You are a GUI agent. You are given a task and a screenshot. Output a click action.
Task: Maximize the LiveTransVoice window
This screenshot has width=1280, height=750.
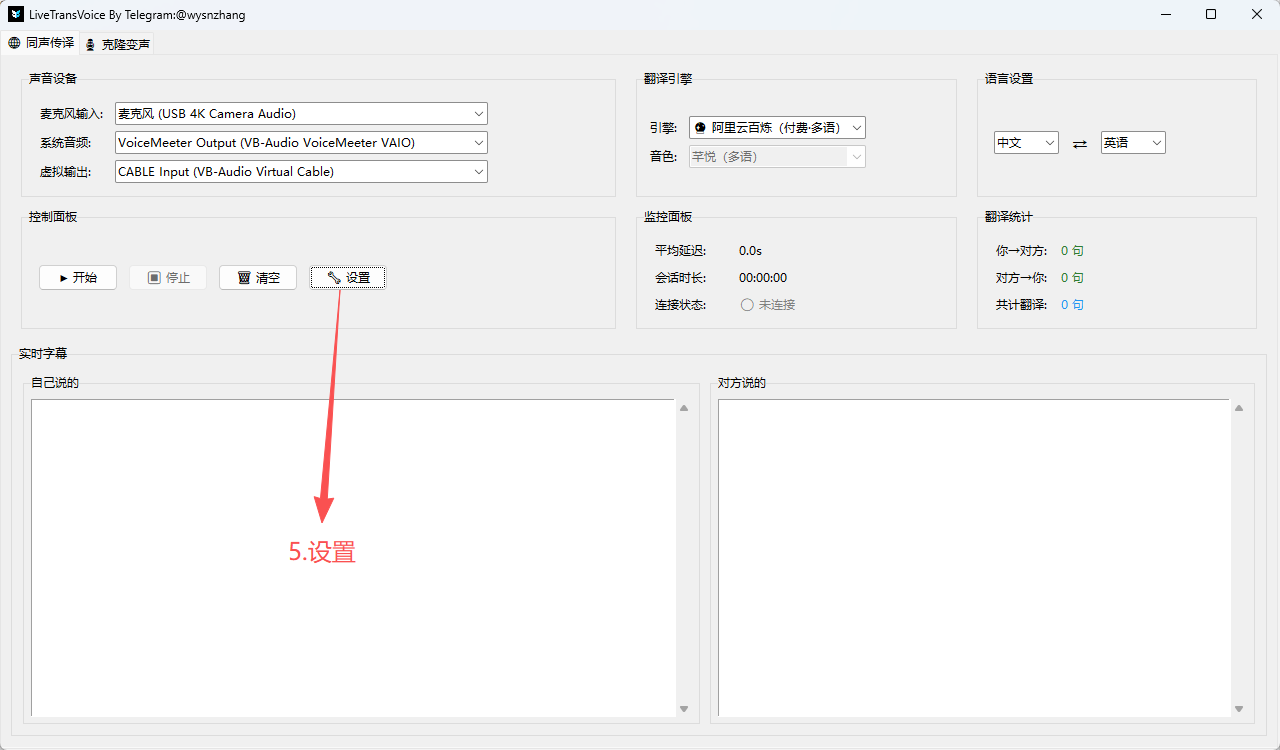(1211, 14)
